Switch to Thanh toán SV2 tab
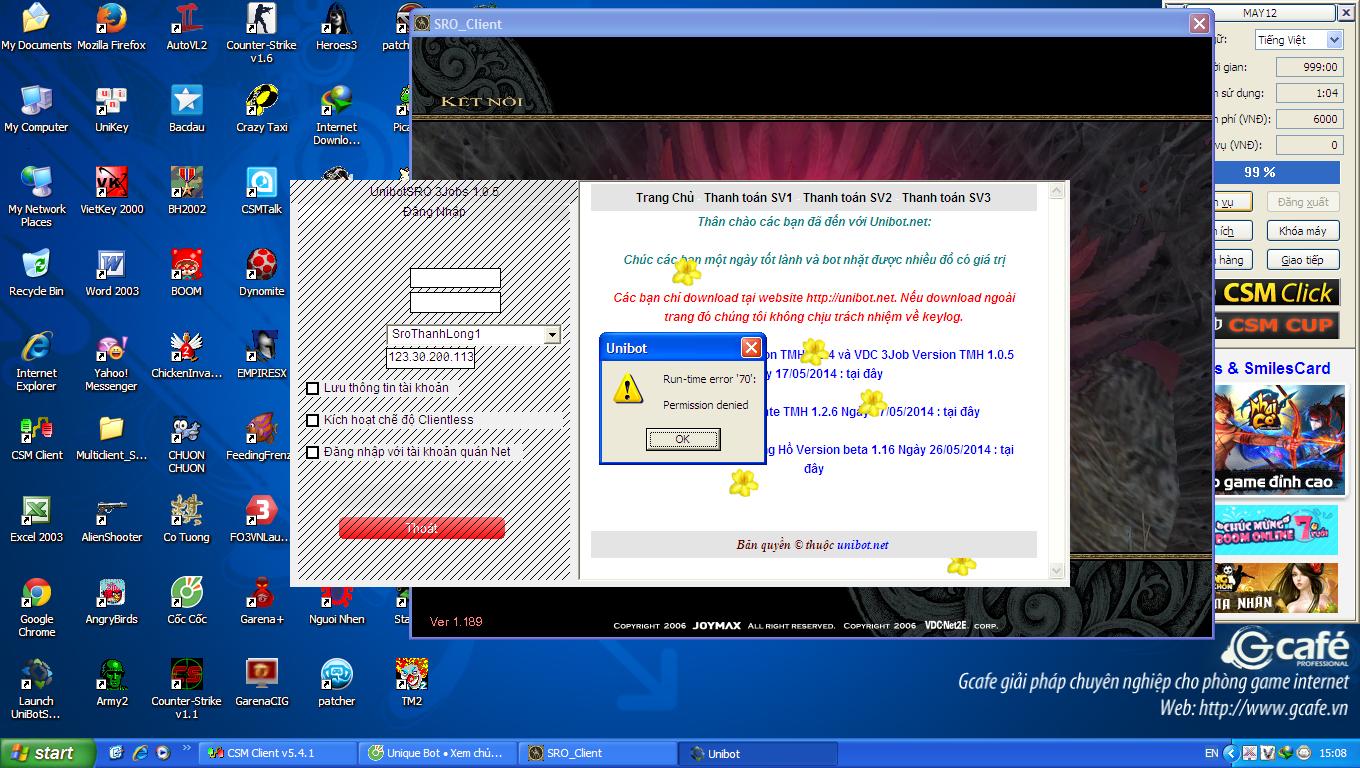Screen dimensions: 1360x768 [x=847, y=198]
